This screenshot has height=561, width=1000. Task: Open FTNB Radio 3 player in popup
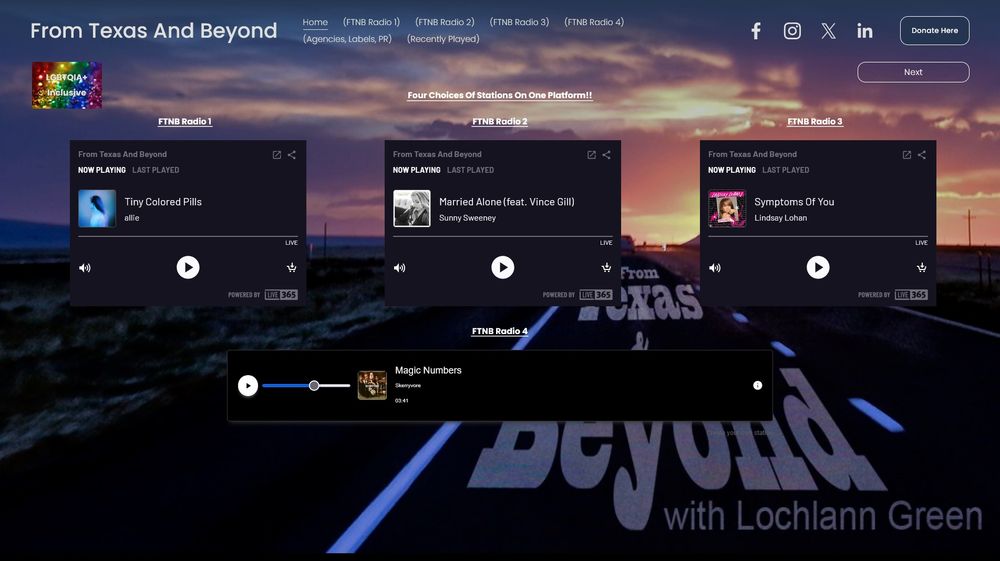tap(907, 155)
